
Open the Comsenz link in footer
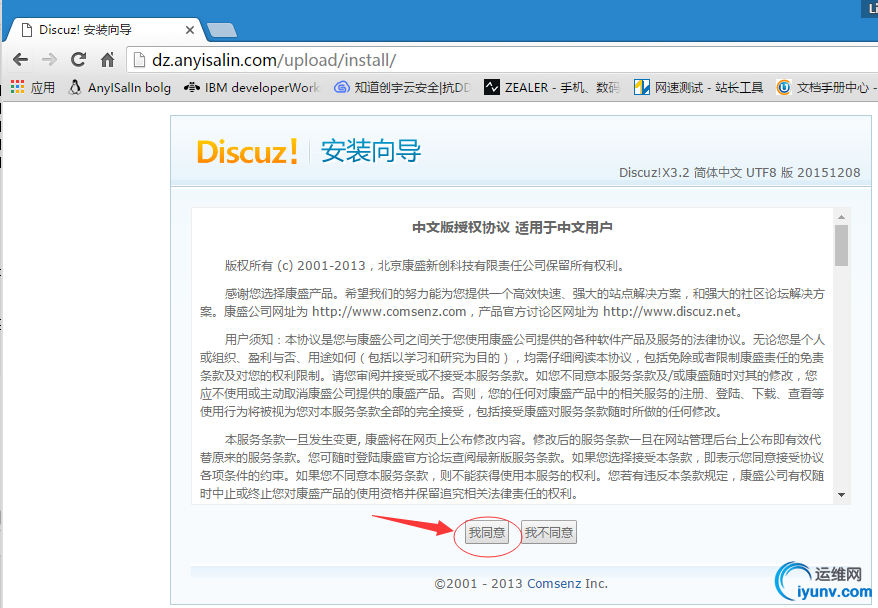point(554,583)
